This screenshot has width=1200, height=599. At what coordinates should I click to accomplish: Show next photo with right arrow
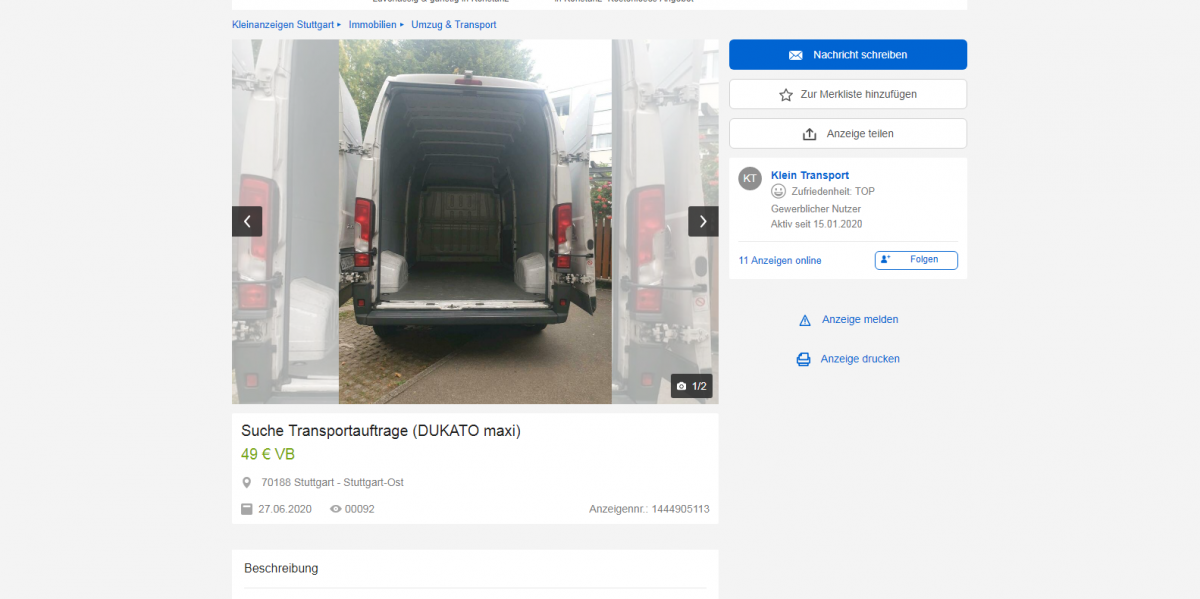(x=703, y=222)
